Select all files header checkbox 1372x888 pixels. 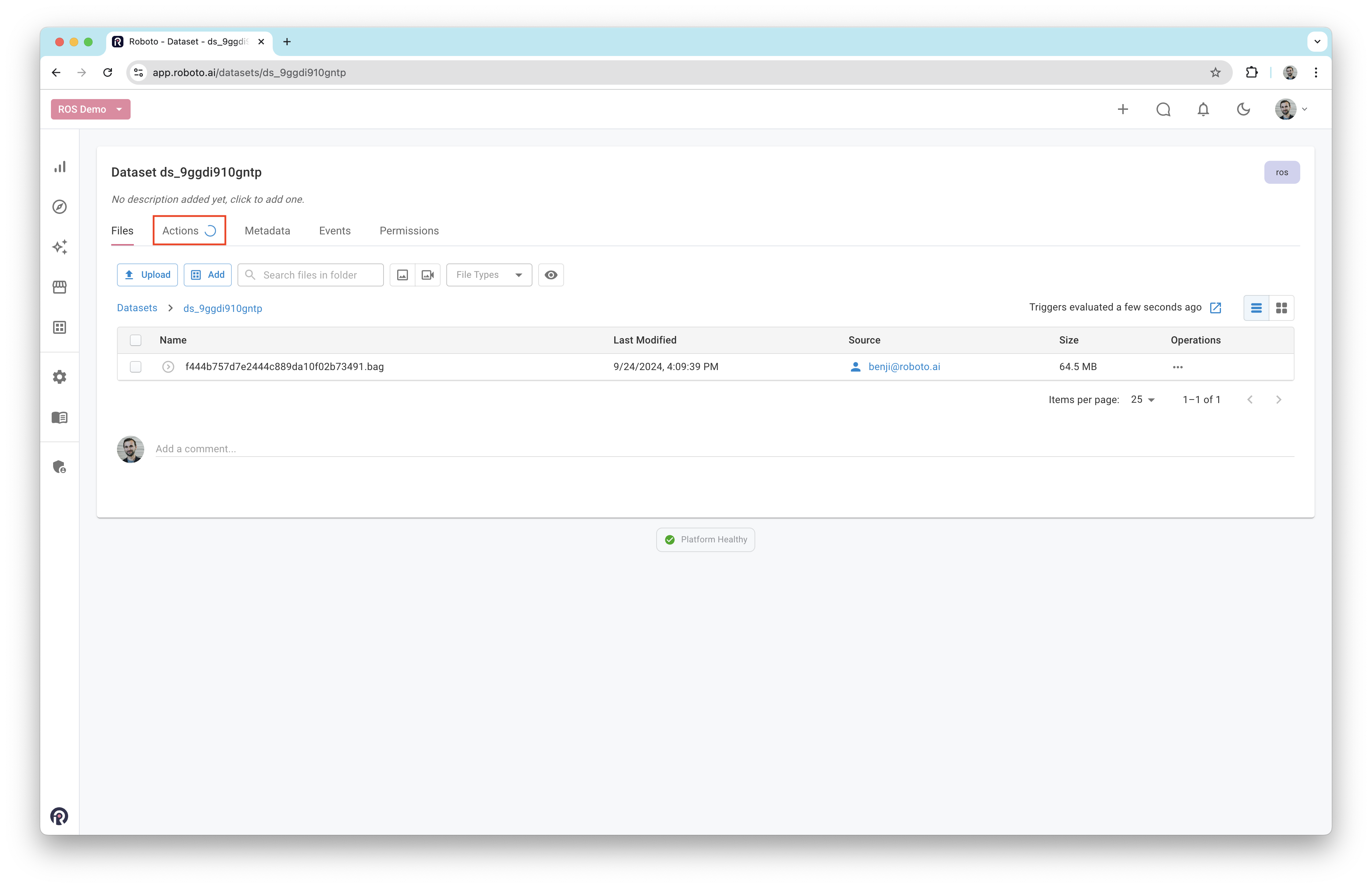click(135, 340)
